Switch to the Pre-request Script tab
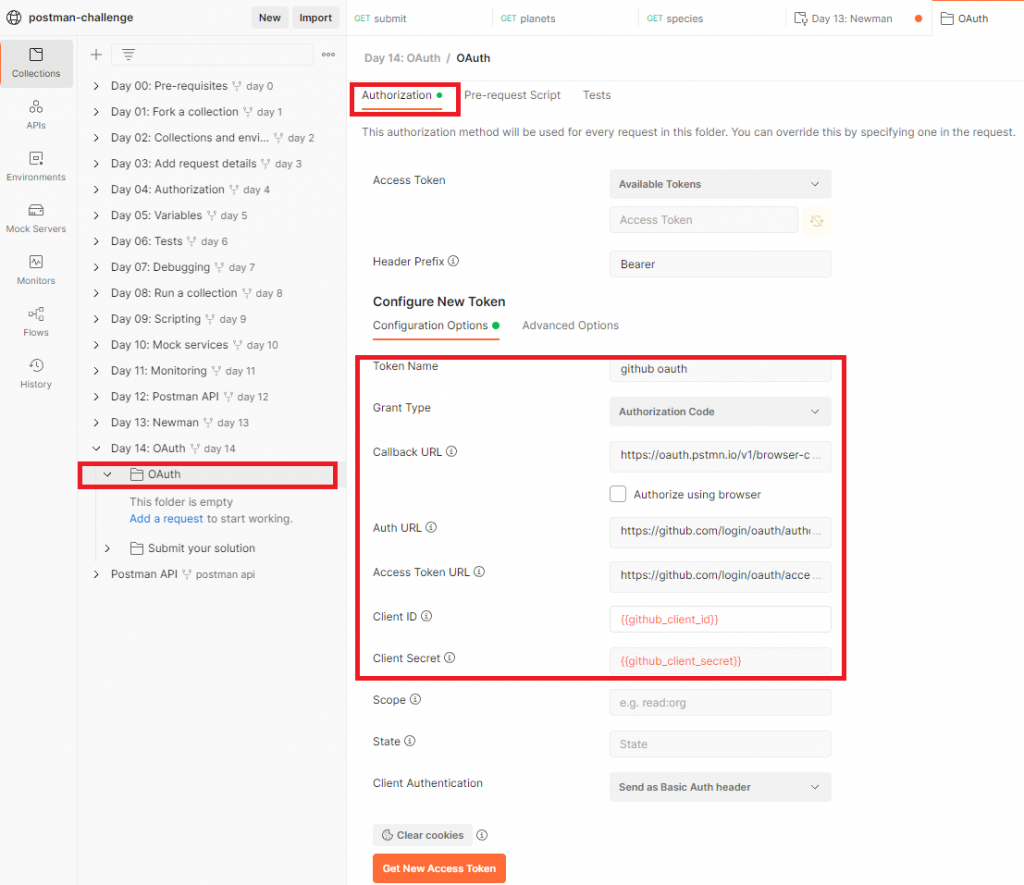Screen dimensions: 1024x885 point(512,95)
